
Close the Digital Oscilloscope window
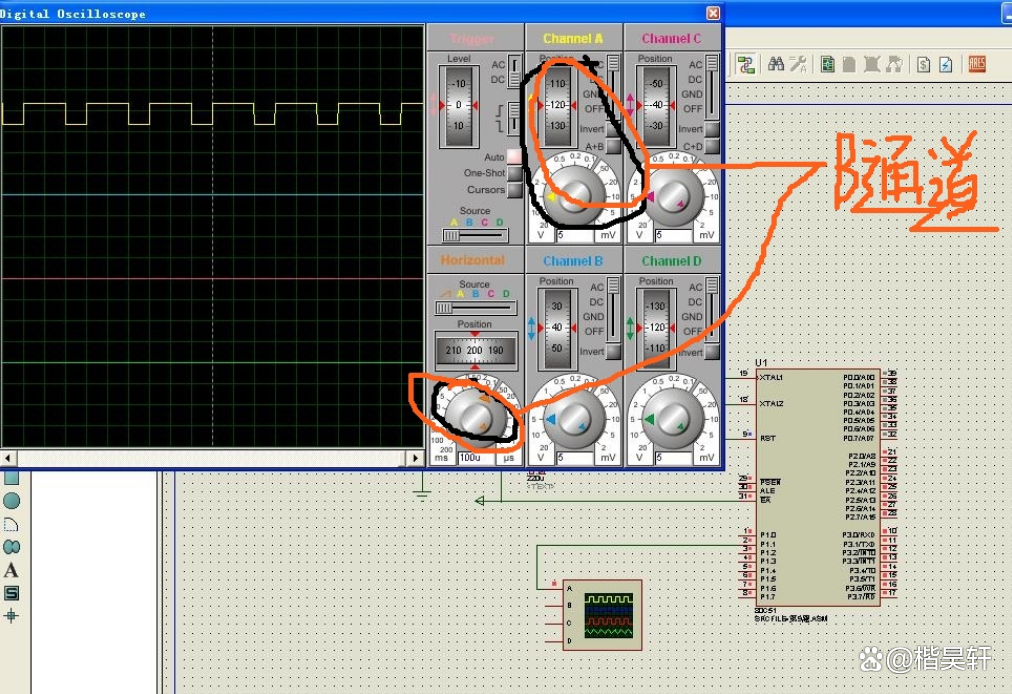point(713,14)
